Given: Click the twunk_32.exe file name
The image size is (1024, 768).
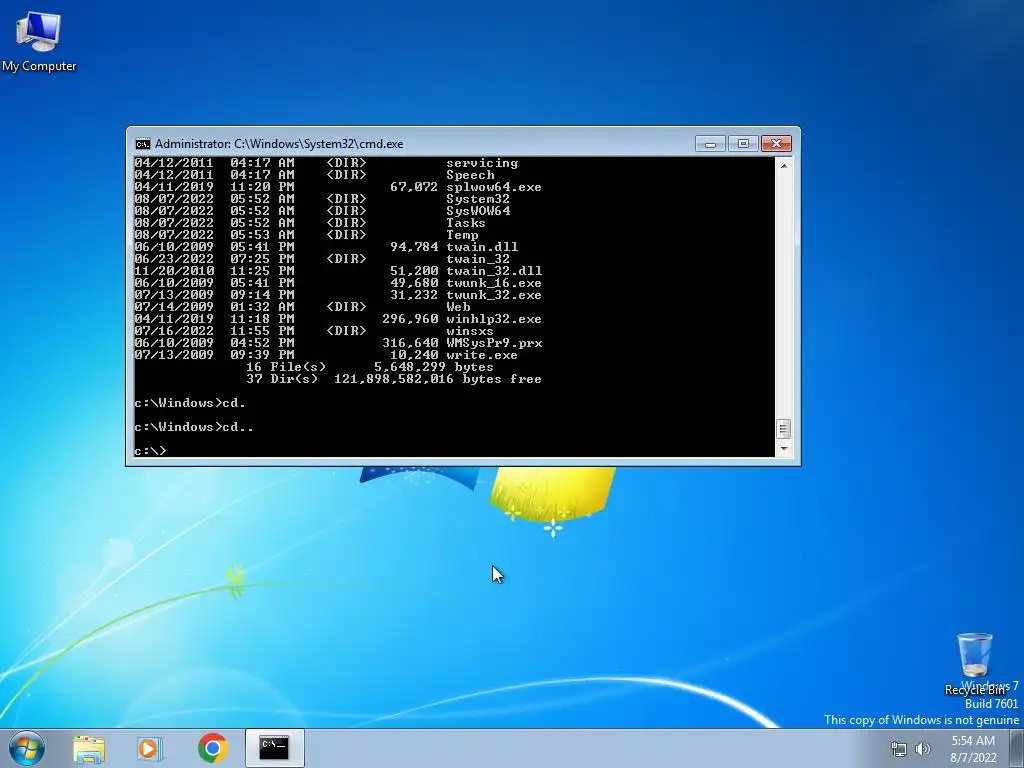Looking at the screenshot, I should 494,295.
